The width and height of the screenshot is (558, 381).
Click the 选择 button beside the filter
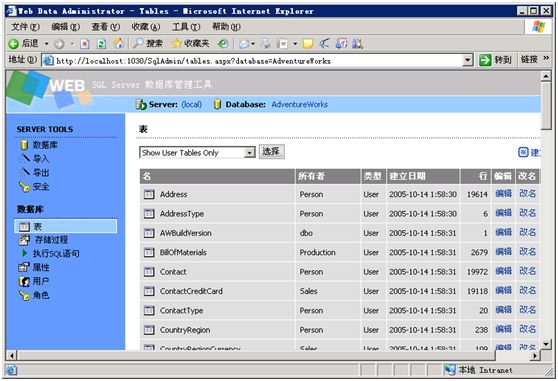(271, 152)
